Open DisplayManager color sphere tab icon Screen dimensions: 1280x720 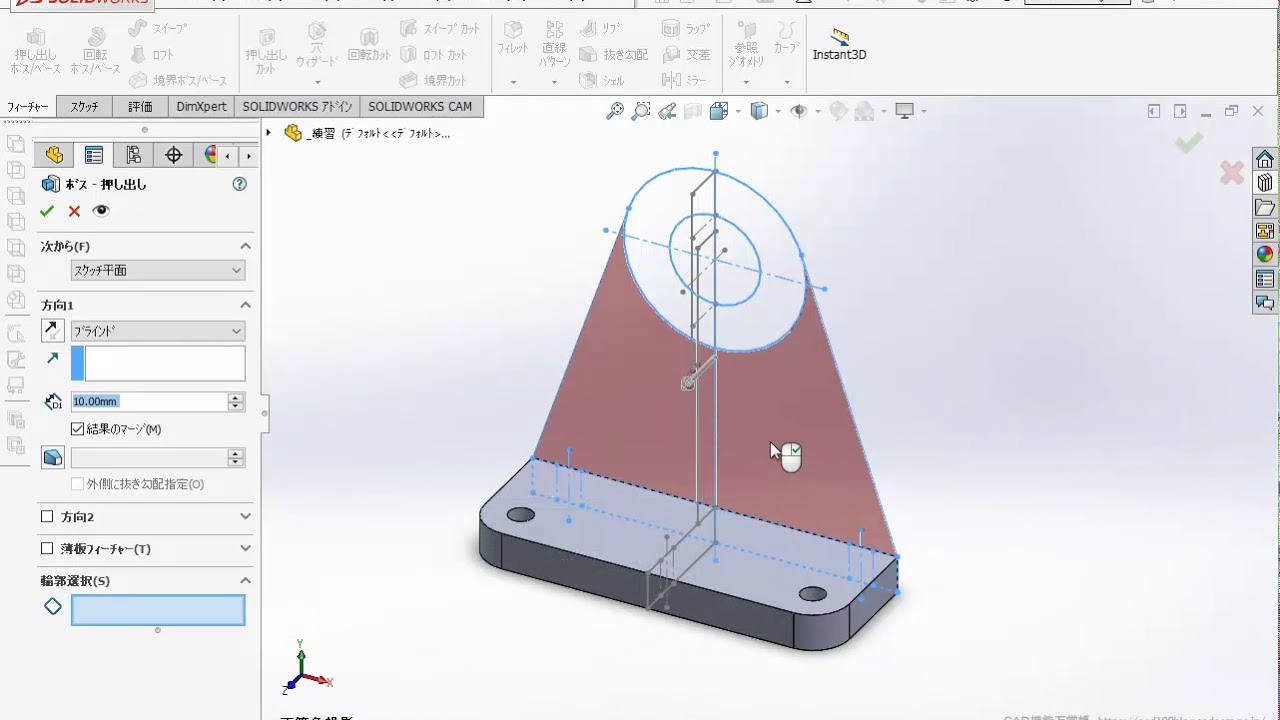click(x=209, y=155)
